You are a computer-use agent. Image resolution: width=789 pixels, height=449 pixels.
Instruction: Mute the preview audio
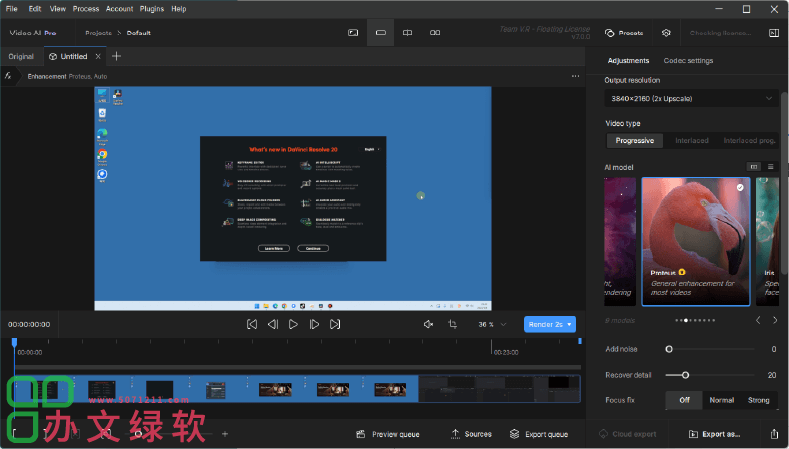click(x=428, y=324)
